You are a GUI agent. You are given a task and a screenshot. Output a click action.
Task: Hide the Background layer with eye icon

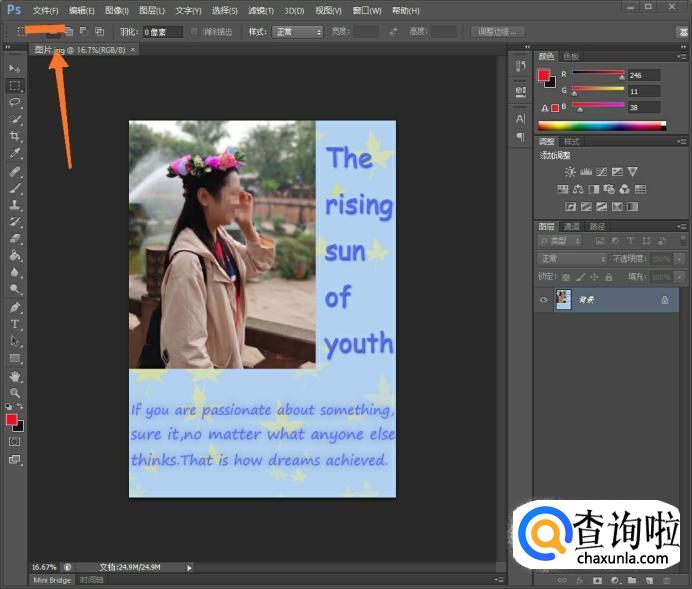click(x=545, y=299)
